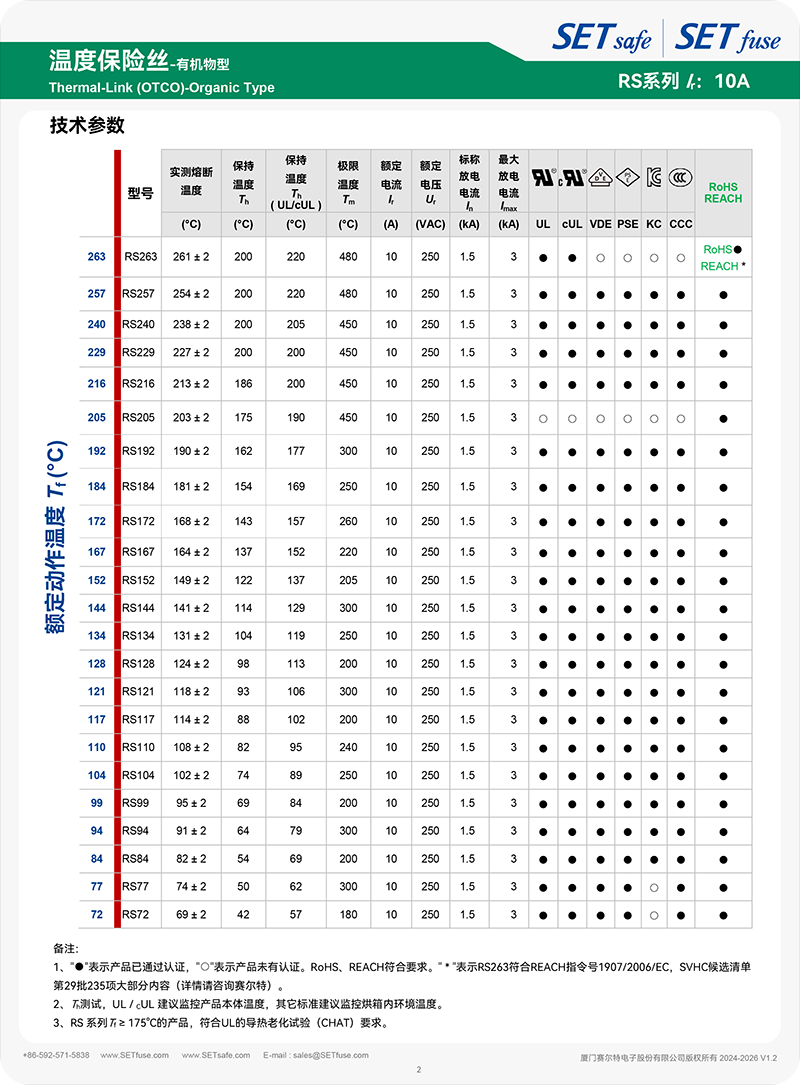The width and height of the screenshot is (800, 1085).
Task: Click the VDE triangle logo in table header
Action: (600, 178)
